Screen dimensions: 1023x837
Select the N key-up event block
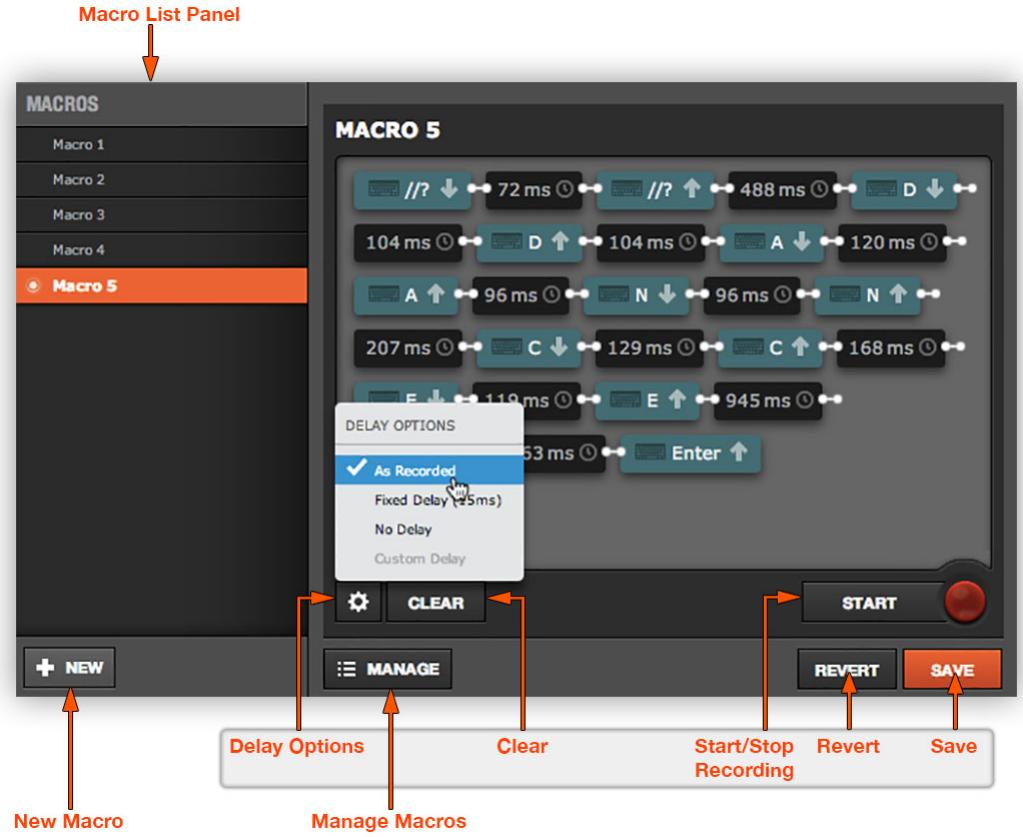(x=867, y=295)
